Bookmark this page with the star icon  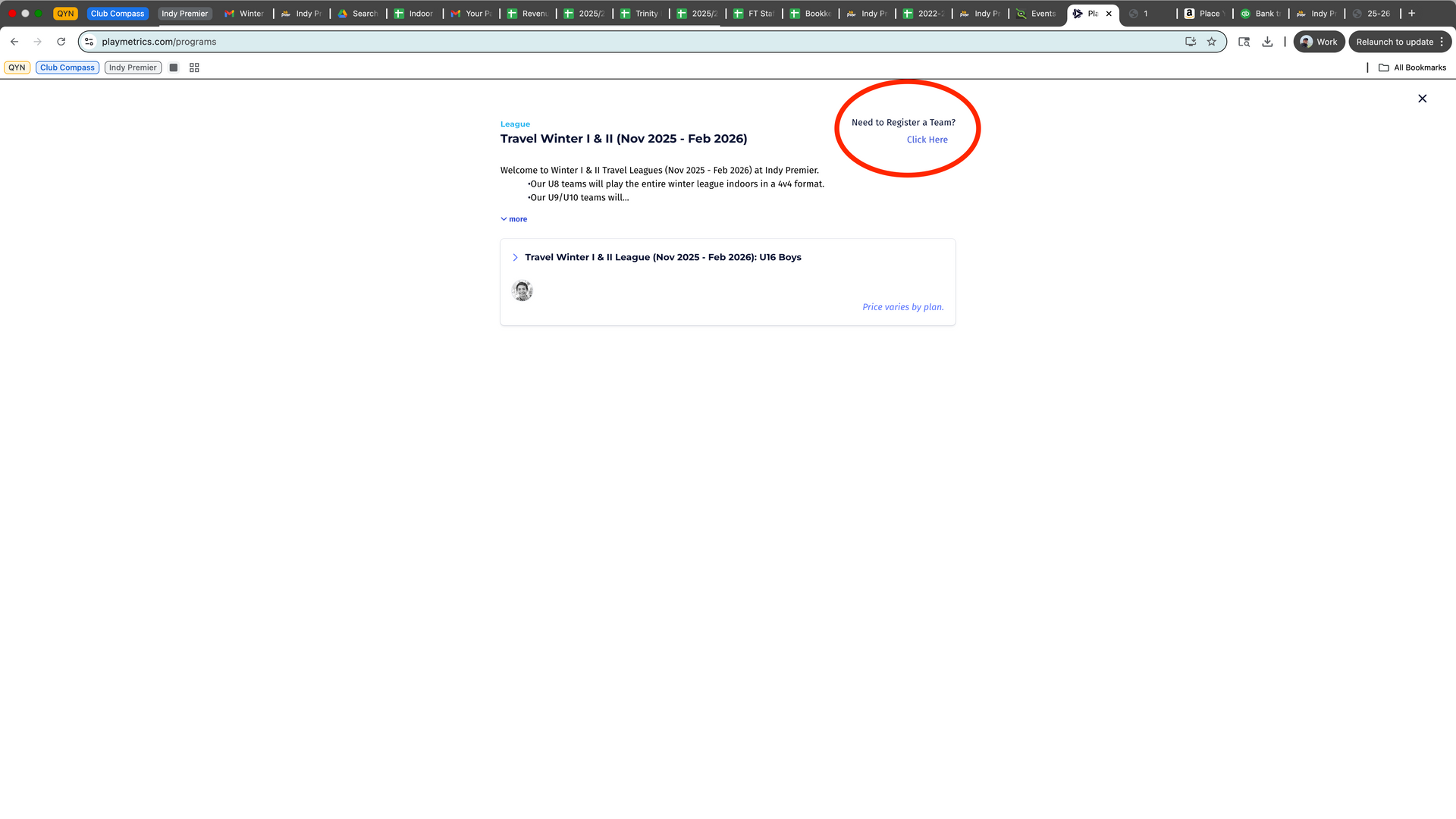1212,42
